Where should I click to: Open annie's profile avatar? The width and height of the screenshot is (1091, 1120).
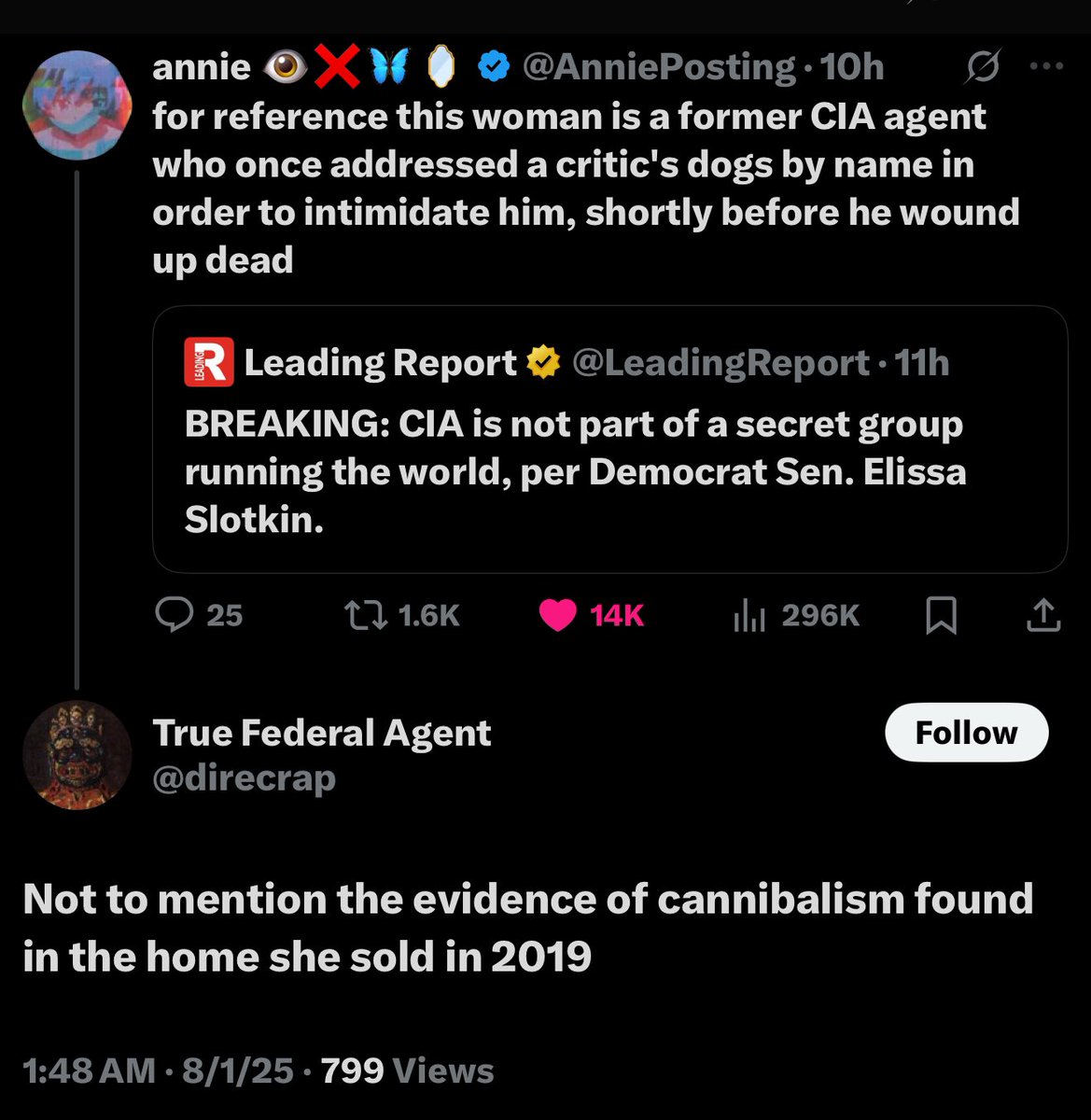(x=77, y=105)
